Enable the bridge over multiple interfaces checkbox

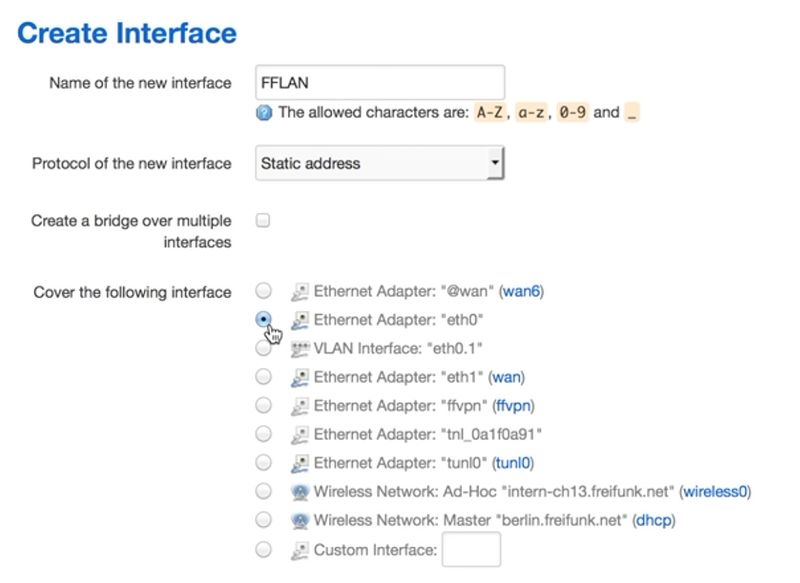point(263,221)
